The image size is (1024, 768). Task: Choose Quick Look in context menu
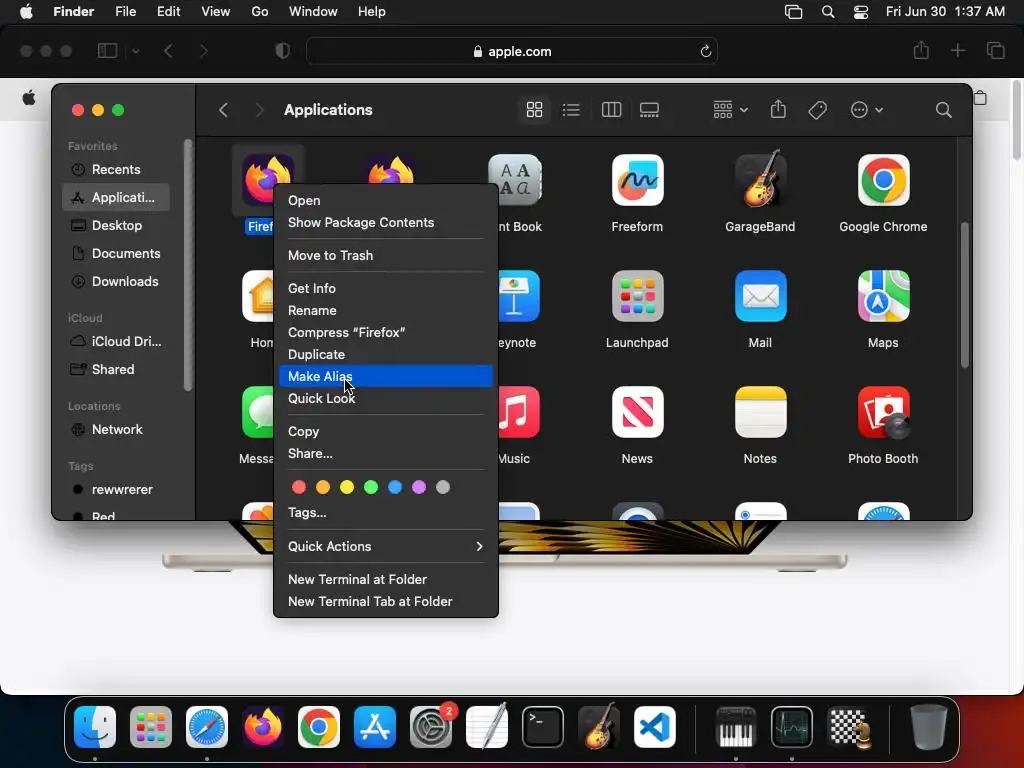coord(385,398)
